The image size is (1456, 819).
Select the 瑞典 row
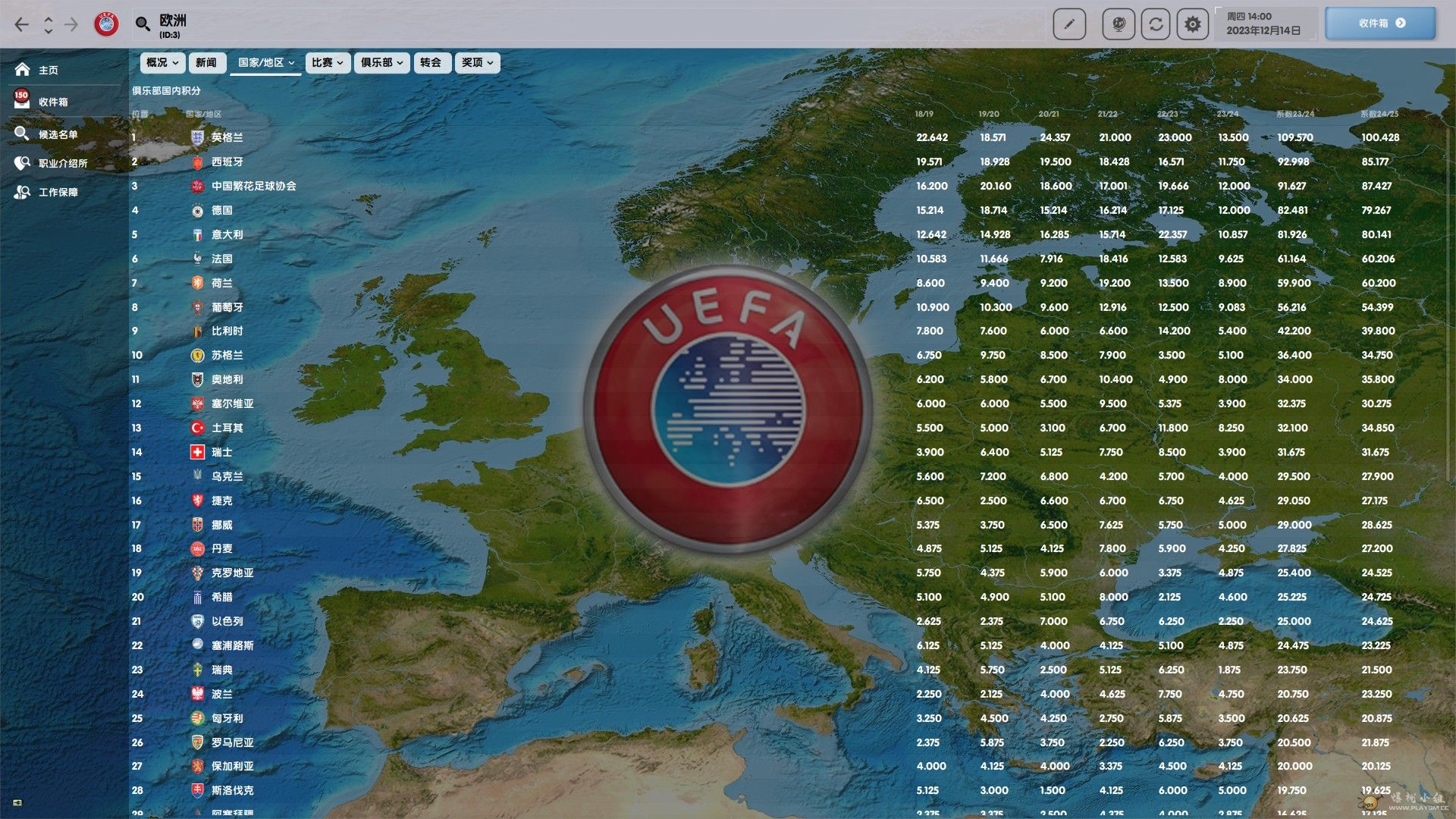point(785,670)
